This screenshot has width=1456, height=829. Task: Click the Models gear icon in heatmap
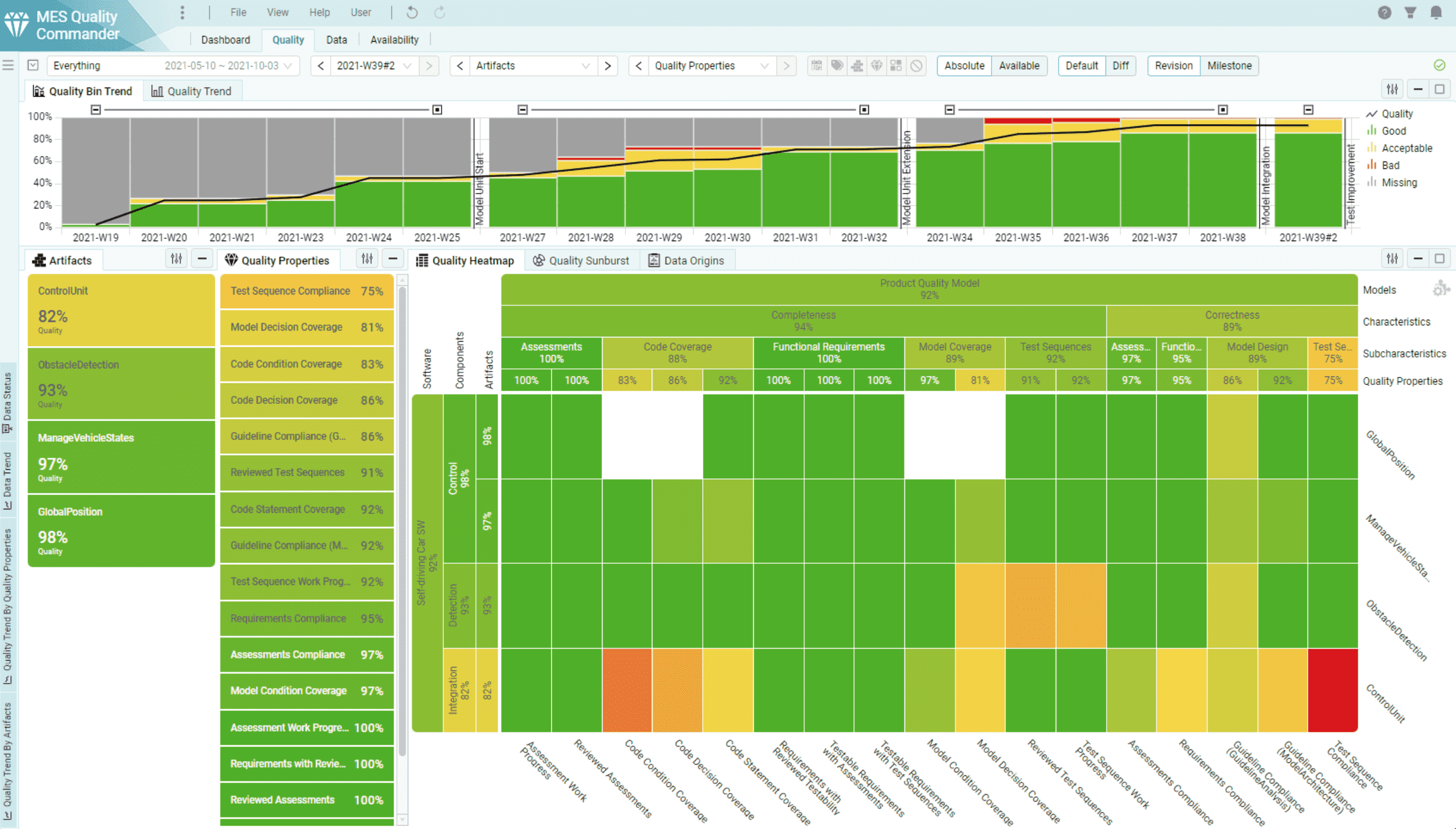pyautogui.click(x=1441, y=289)
